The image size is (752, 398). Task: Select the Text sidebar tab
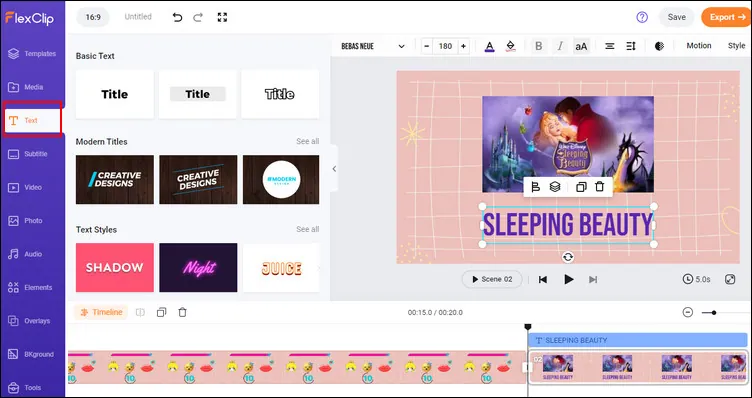coord(32,120)
